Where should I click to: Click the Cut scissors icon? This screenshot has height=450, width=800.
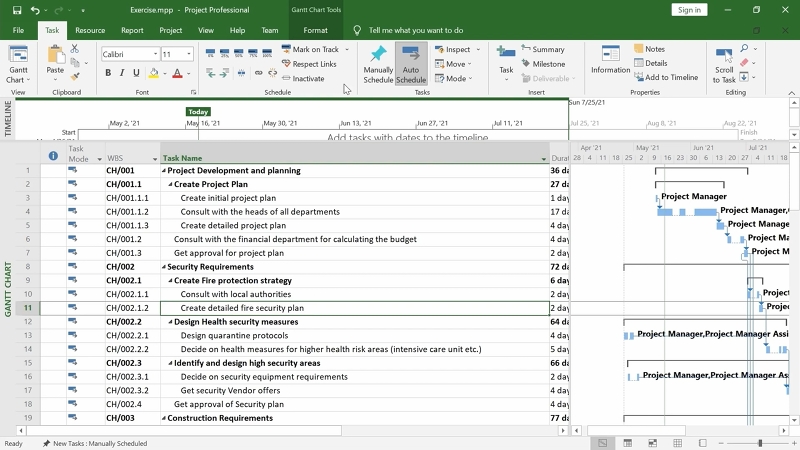click(x=75, y=48)
